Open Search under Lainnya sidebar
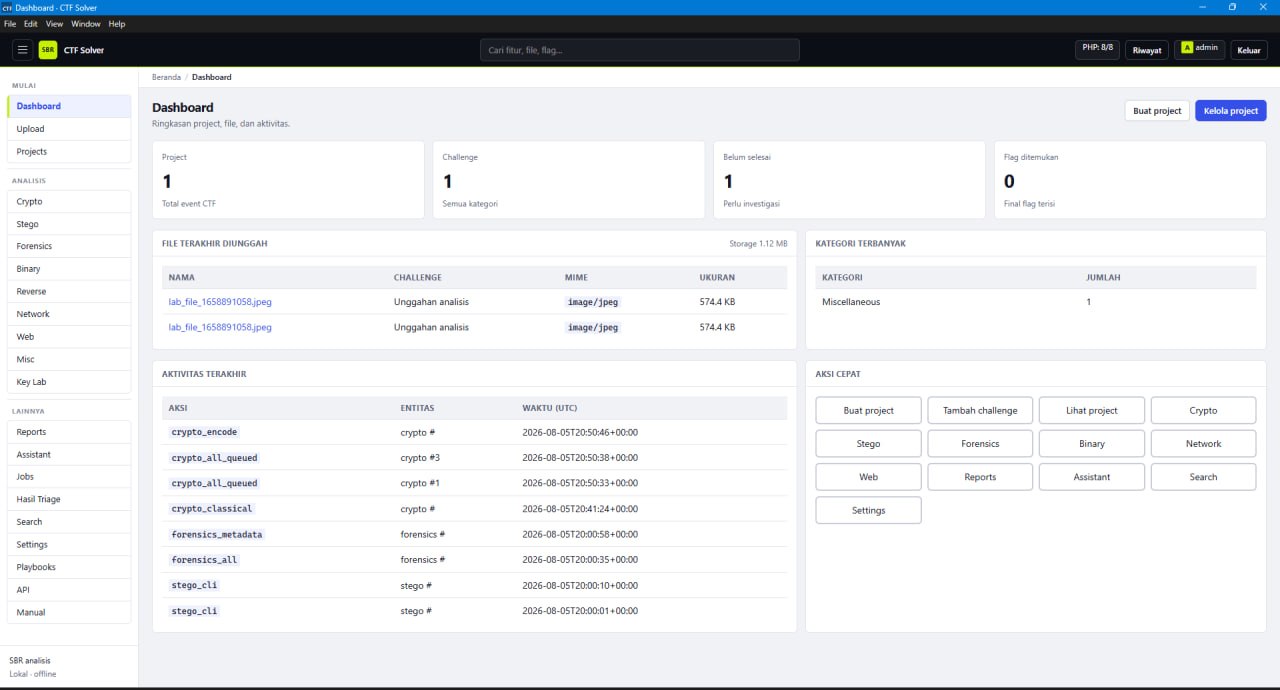 (69, 522)
